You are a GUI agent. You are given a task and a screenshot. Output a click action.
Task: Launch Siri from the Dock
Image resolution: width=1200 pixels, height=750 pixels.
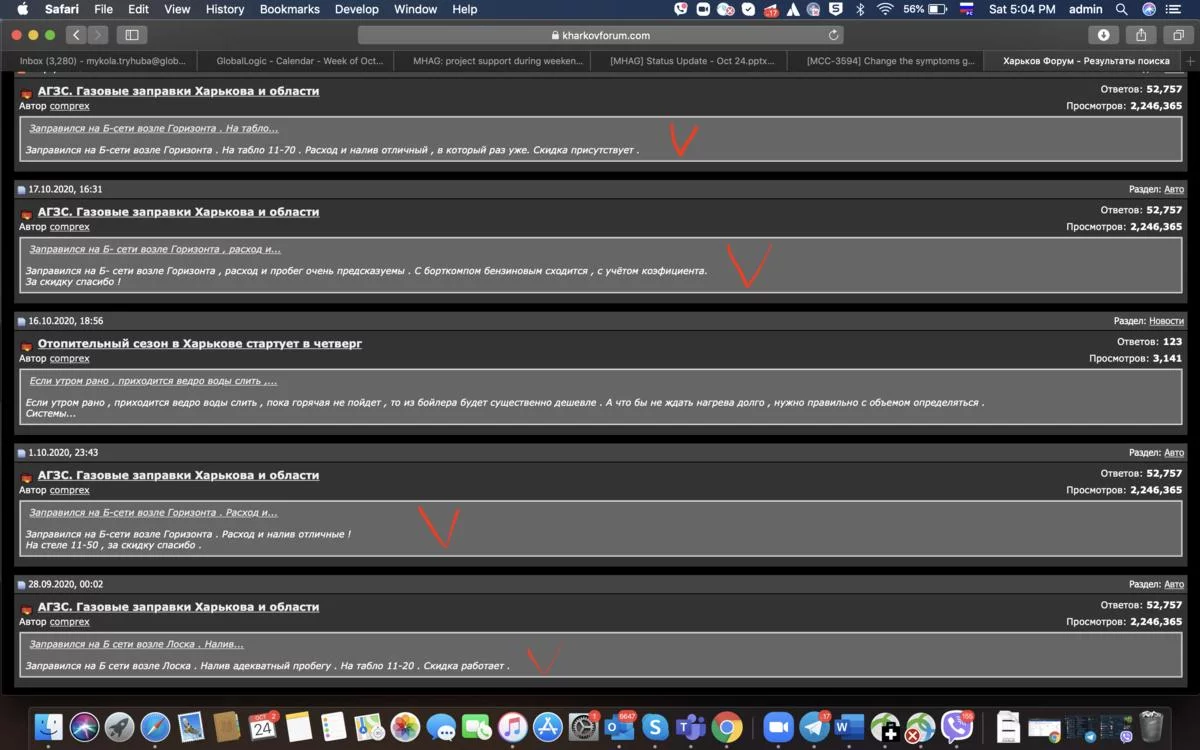coord(85,727)
